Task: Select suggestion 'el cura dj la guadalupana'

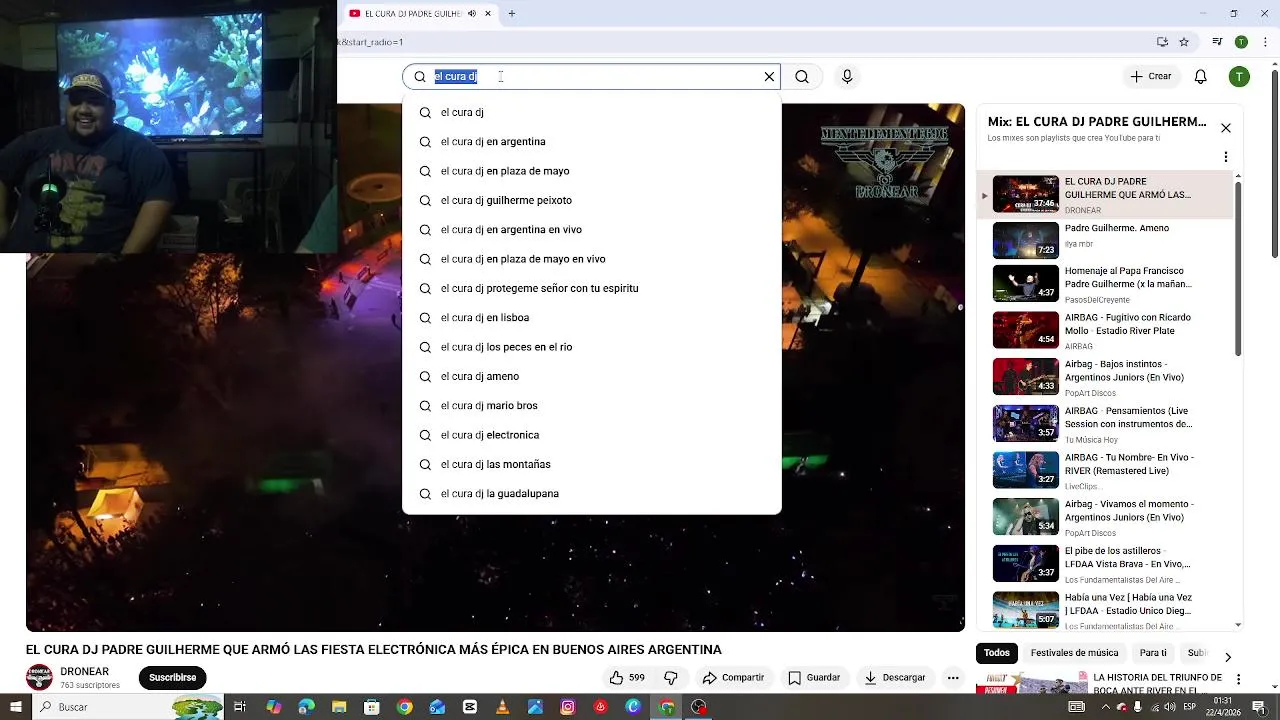Action: (x=591, y=494)
